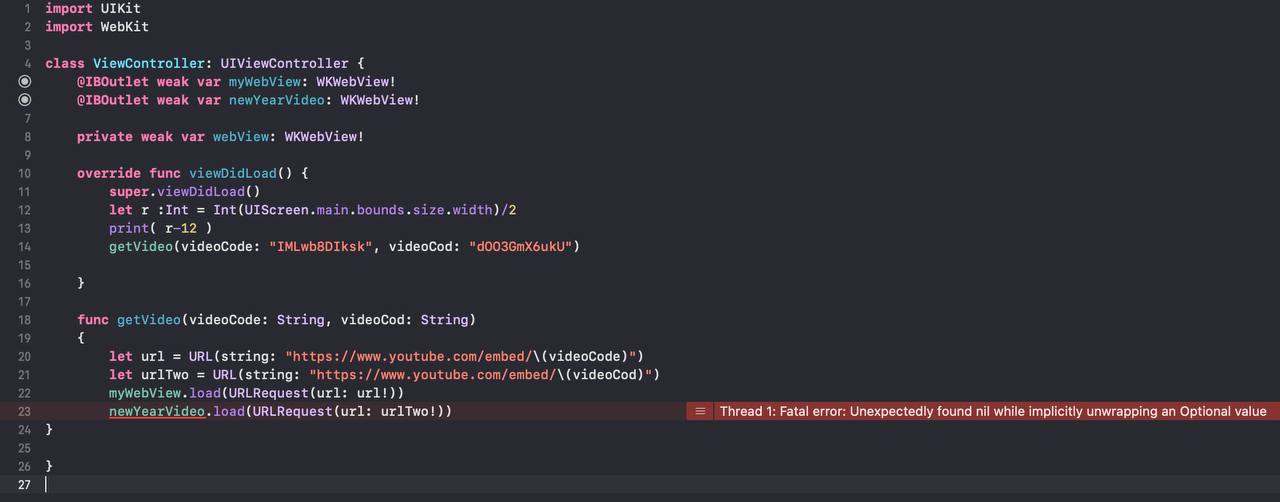Image resolution: width=1280 pixels, height=502 pixels.
Task: Click the '@IBOutlet' attribute on line 5
Action: tap(113, 81)
